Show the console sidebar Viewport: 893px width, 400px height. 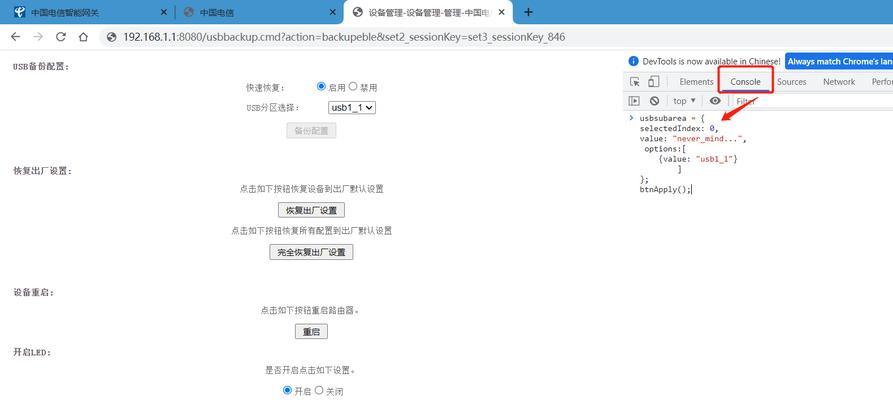(634, 101)
